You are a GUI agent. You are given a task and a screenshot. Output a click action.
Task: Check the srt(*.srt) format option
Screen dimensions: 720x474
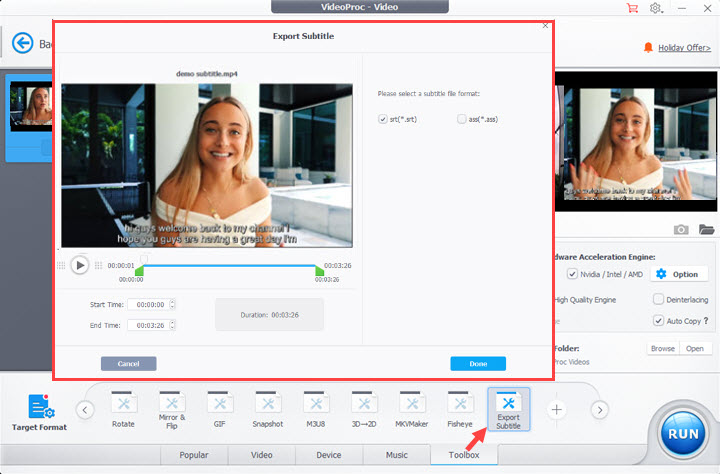pos(382,119)
